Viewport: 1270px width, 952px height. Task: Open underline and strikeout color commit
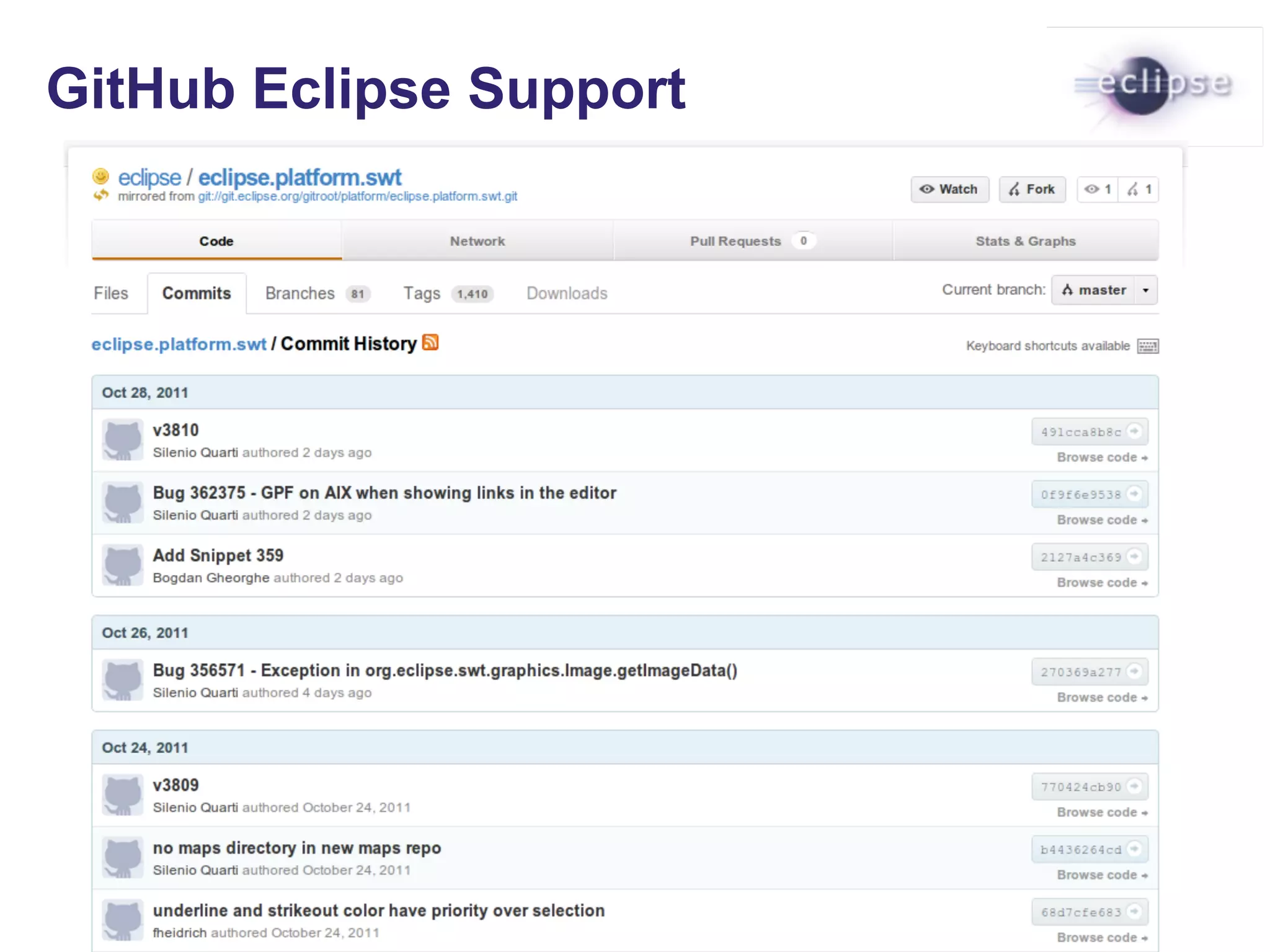coord(378,910)
